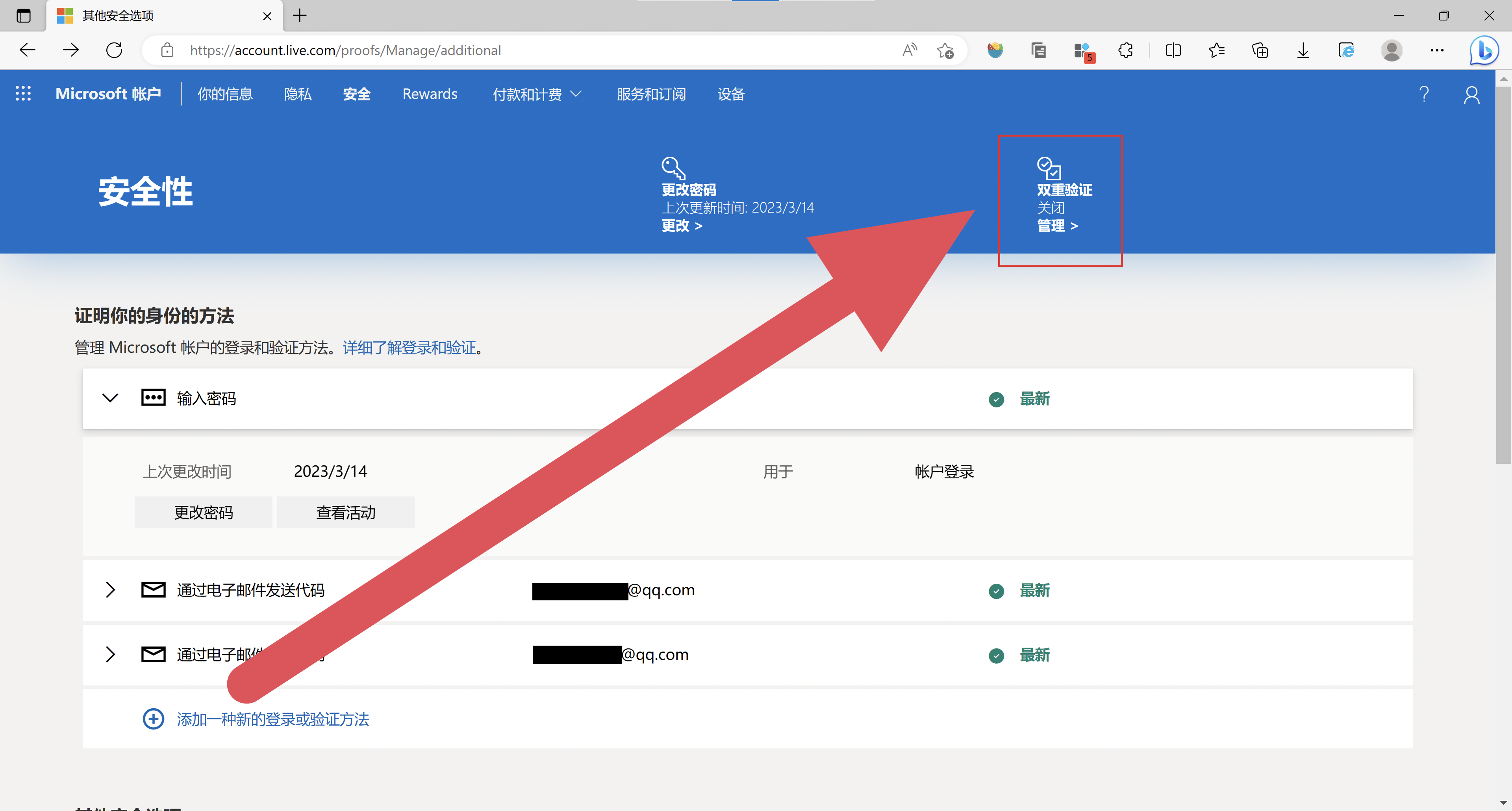Screen dimensions: 1512x811
Task: Click the help question mark icon
Action: tap(1423, 94)
